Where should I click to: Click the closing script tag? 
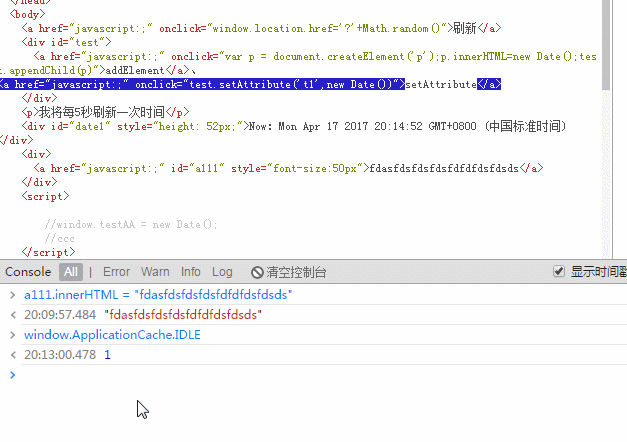click(48, 252)
